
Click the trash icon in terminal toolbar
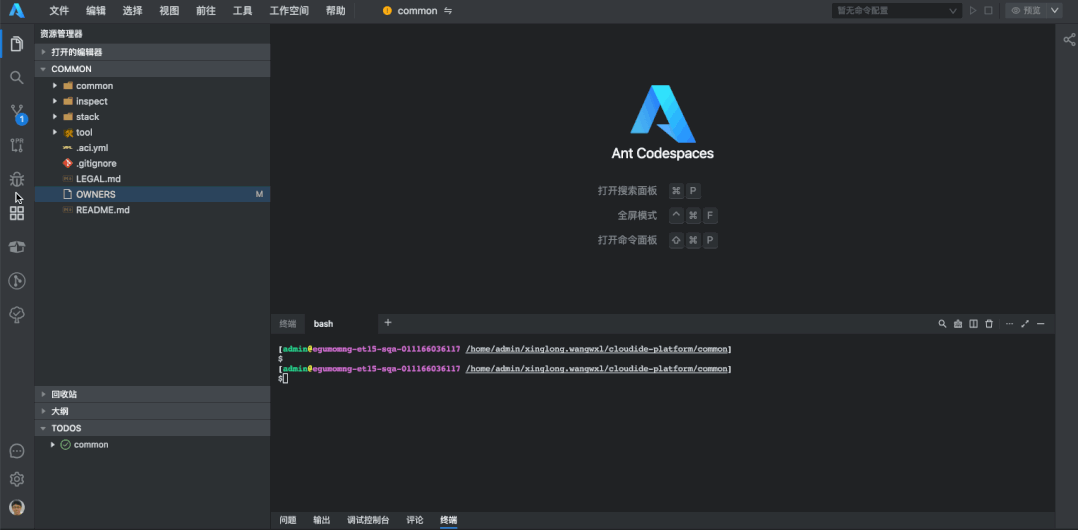989,324
